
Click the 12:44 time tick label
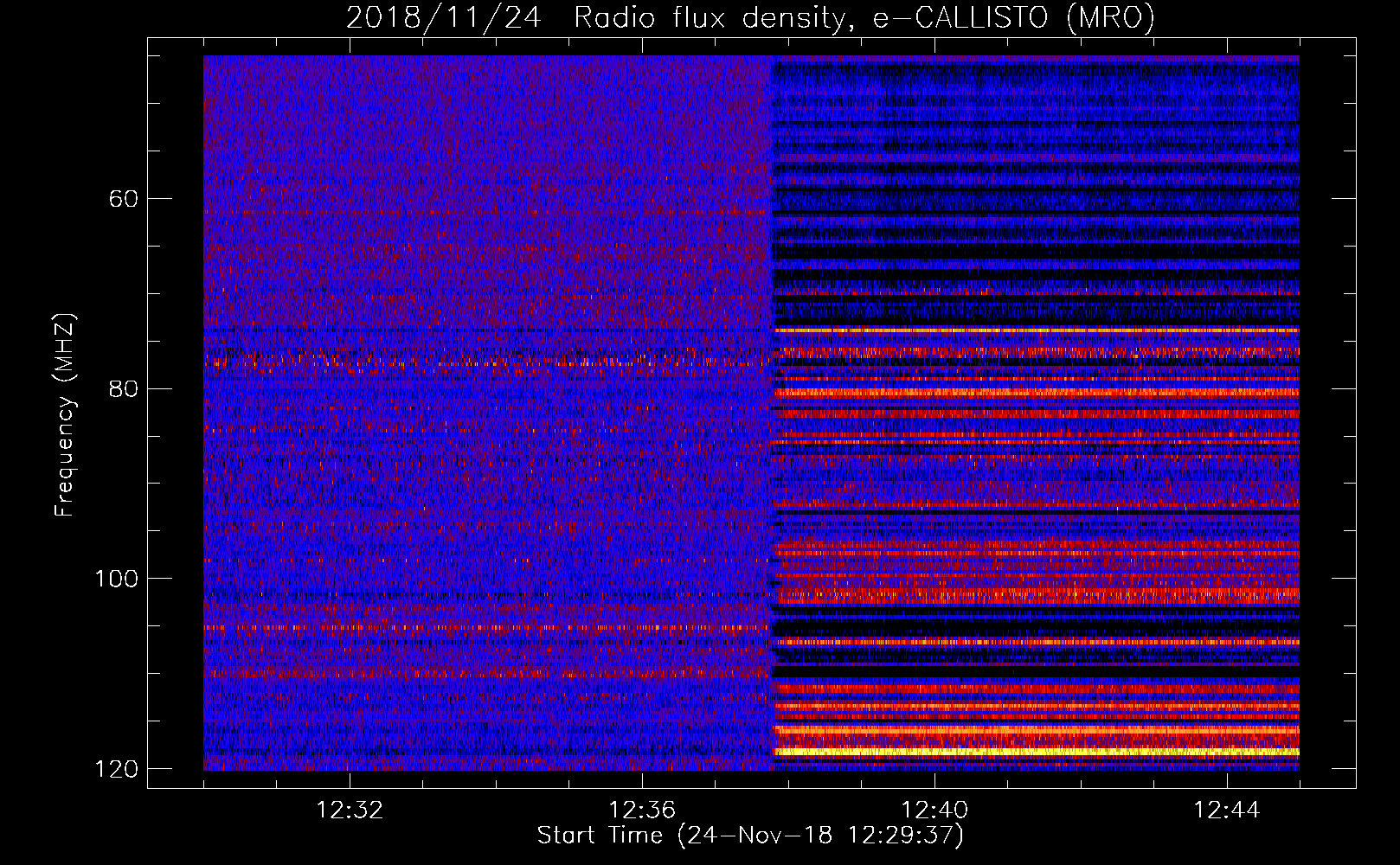1227,811
